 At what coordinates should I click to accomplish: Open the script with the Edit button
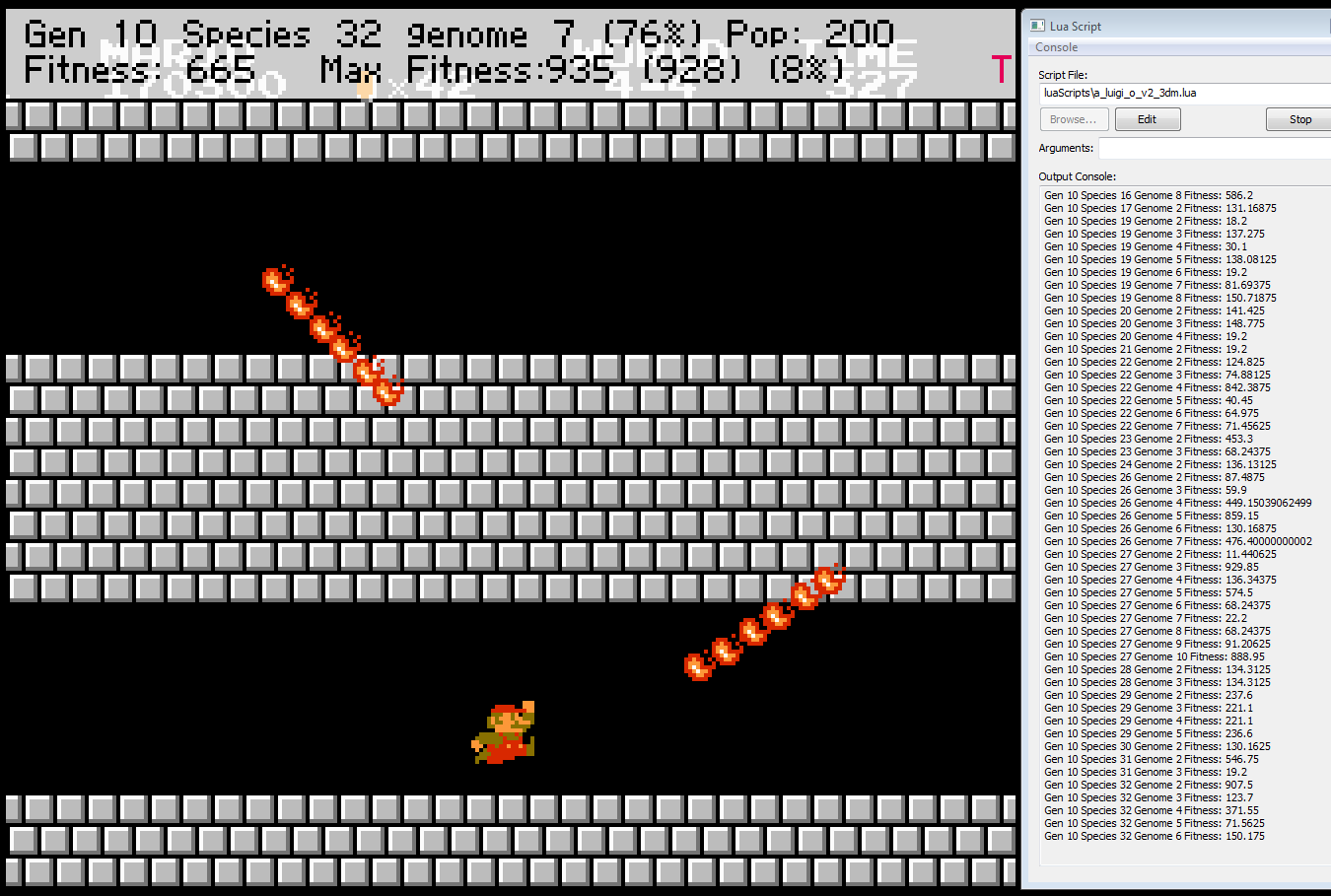tap(1147, 119)
